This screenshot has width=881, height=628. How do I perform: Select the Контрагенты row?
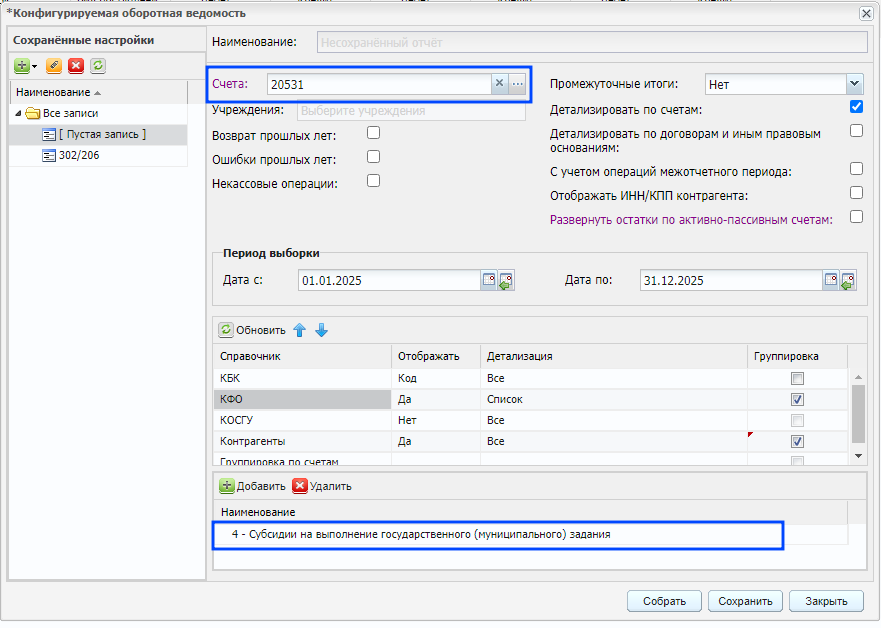[x=530, y=442]
